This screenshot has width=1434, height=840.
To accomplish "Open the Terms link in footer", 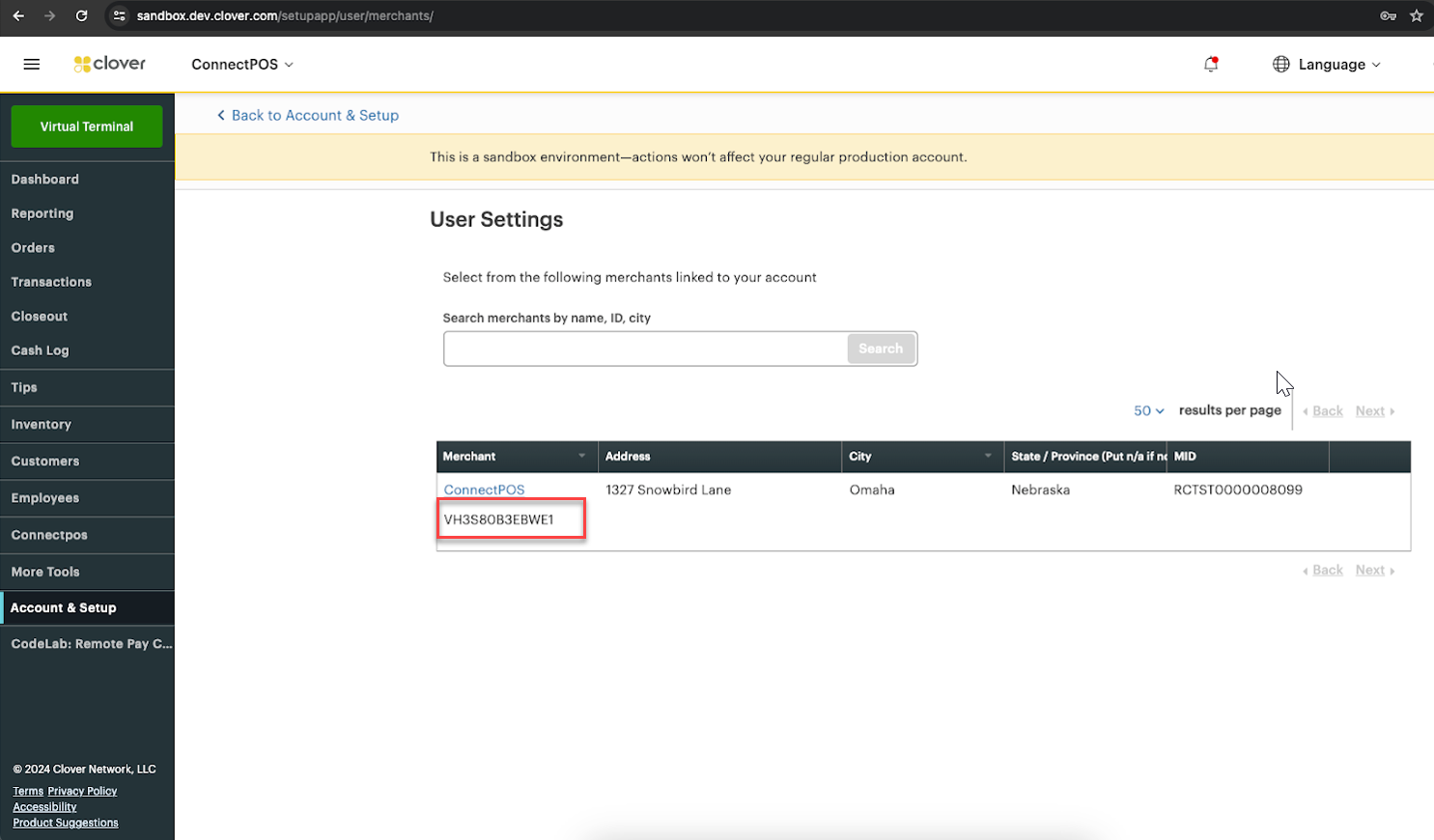I will pyautogui.click(x=28, y=791).
